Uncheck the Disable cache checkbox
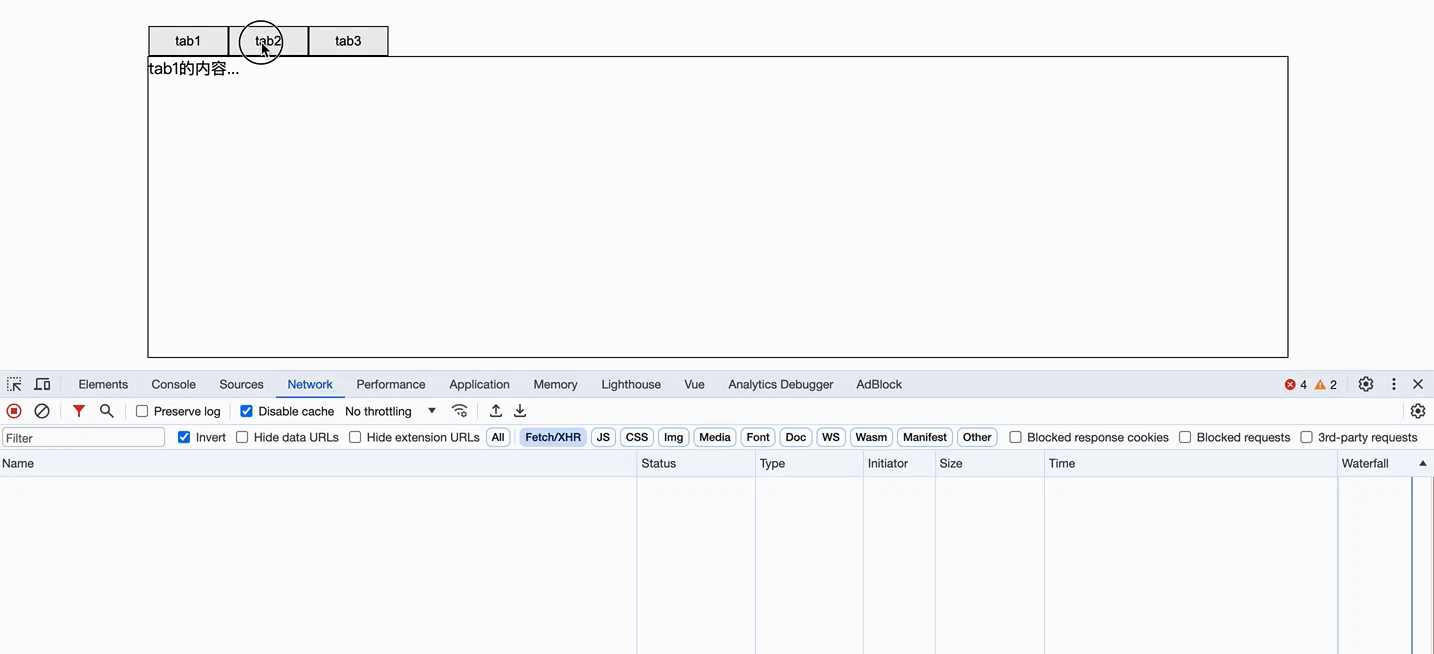This screenshot has width=1434, height=654. point(246,411)
